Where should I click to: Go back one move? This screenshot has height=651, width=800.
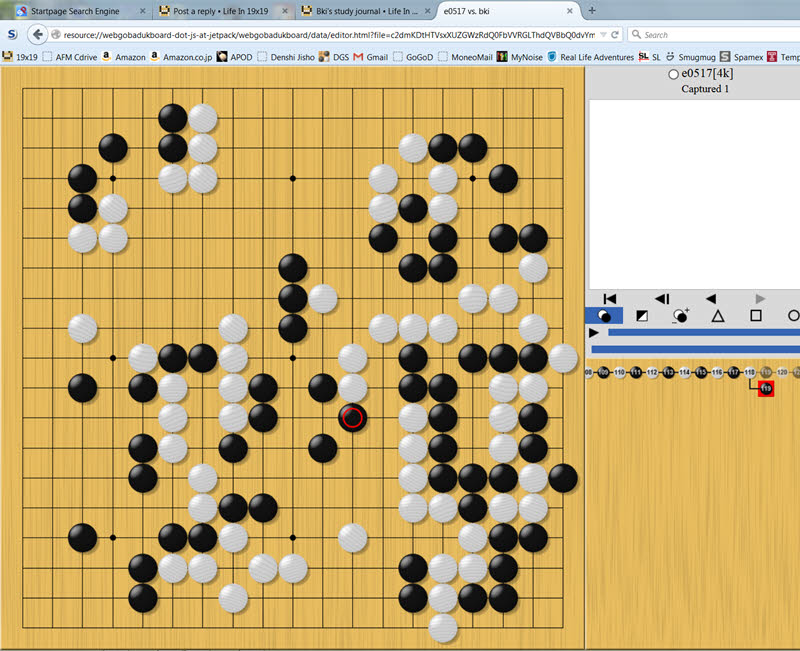coord(711,298)
